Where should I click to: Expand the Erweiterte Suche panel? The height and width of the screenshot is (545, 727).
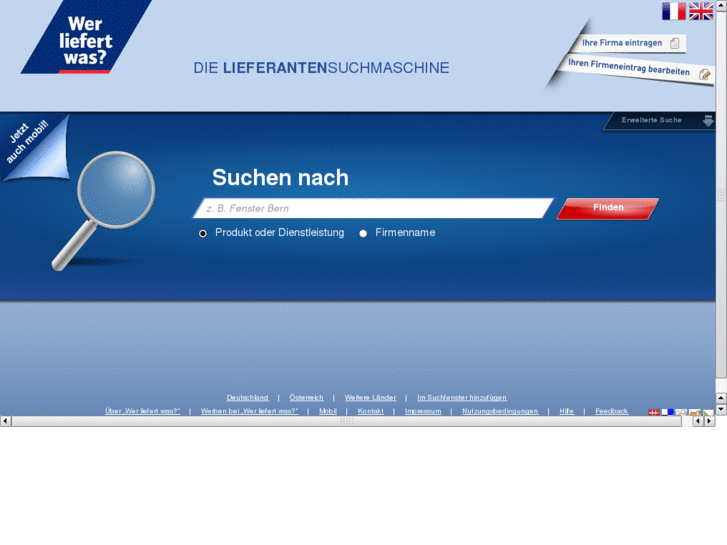pyautogui.click(x=651, y=120)
